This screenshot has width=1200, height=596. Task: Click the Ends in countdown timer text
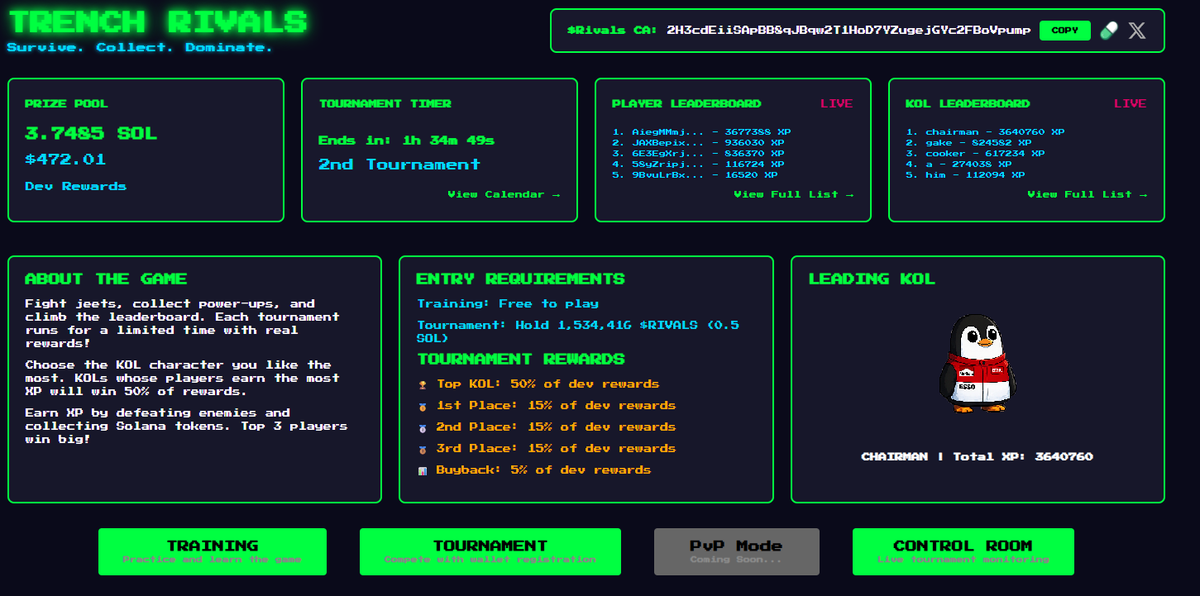tap(407, 140)
